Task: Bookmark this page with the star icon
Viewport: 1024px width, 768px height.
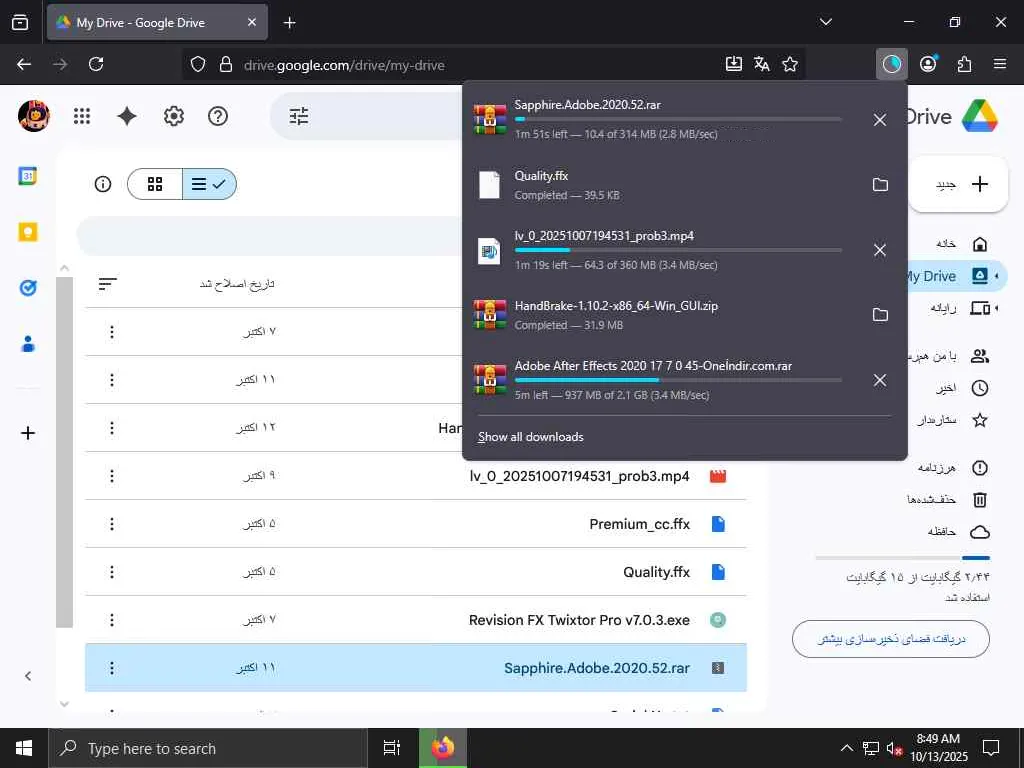Action: pos(790,64)
